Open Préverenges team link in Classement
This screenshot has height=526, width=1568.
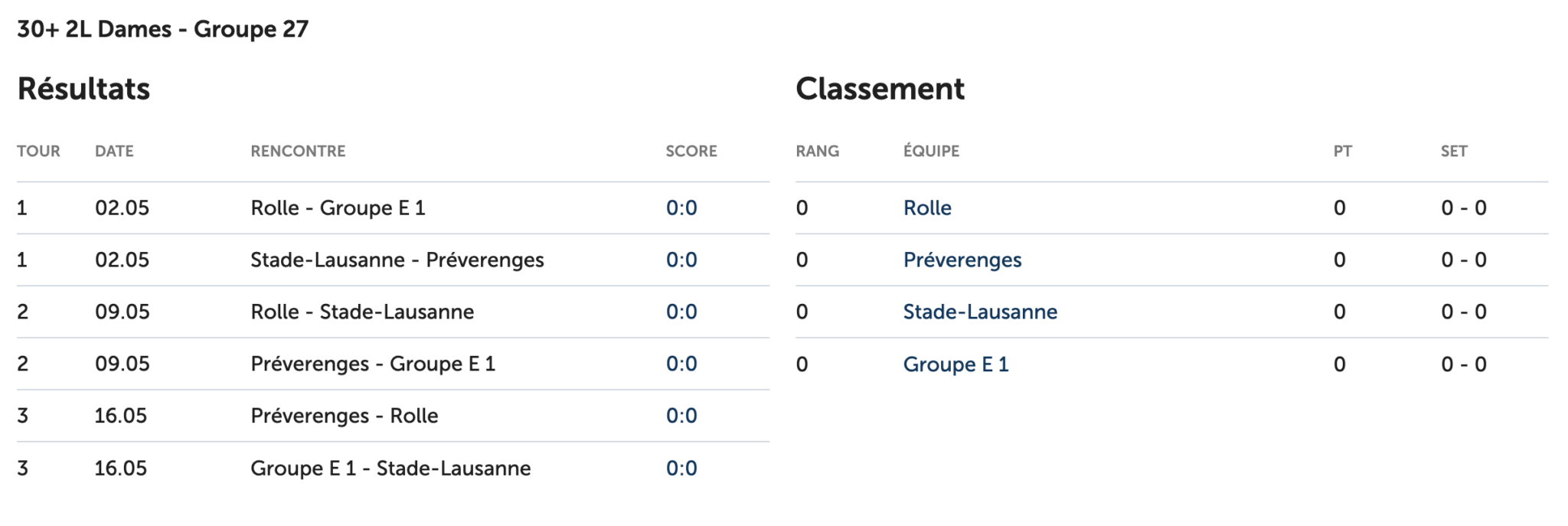click(962, 260)
